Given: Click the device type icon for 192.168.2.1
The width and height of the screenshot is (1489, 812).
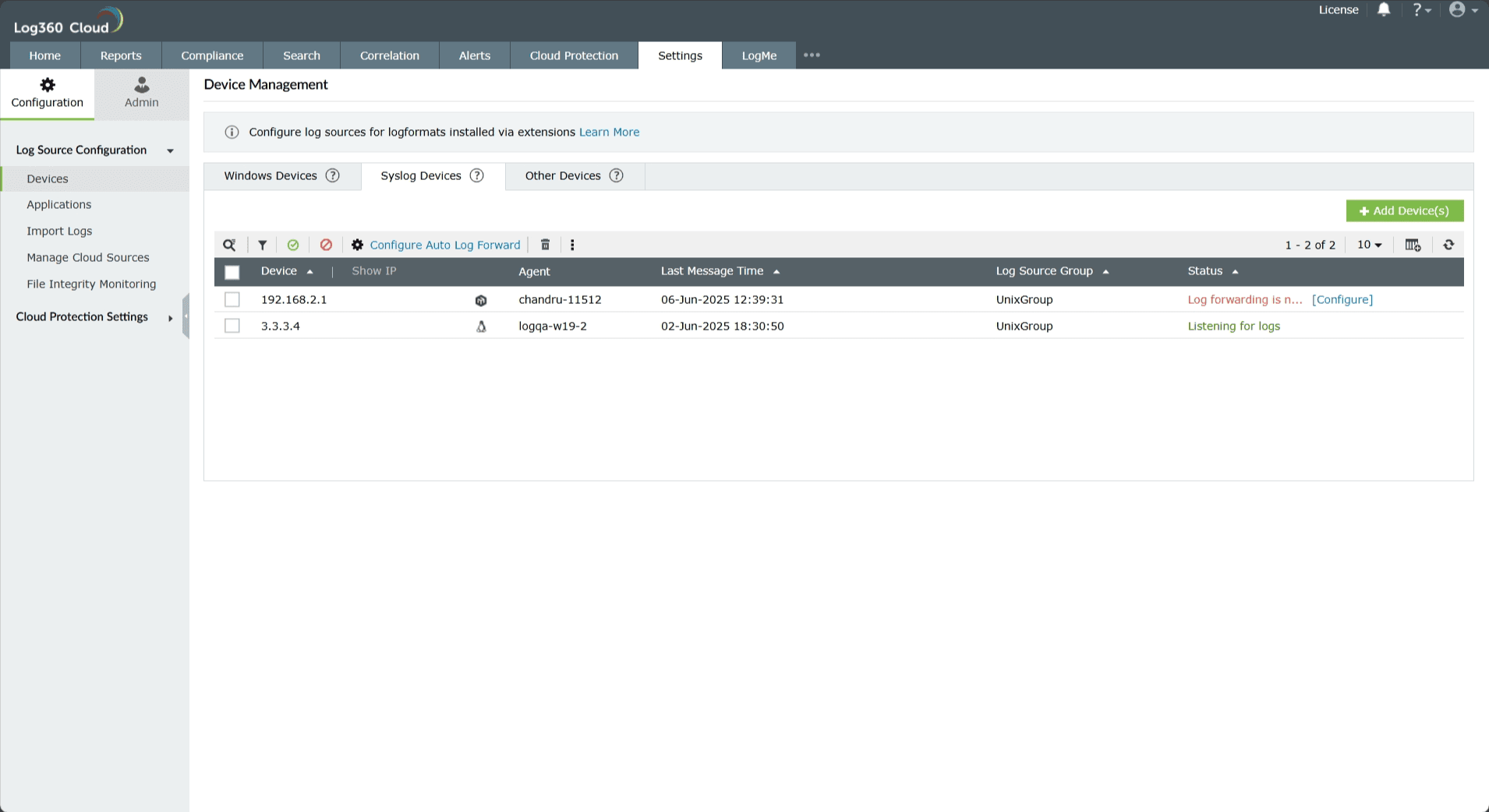Looking at the screenshot, I should (481, 300).
